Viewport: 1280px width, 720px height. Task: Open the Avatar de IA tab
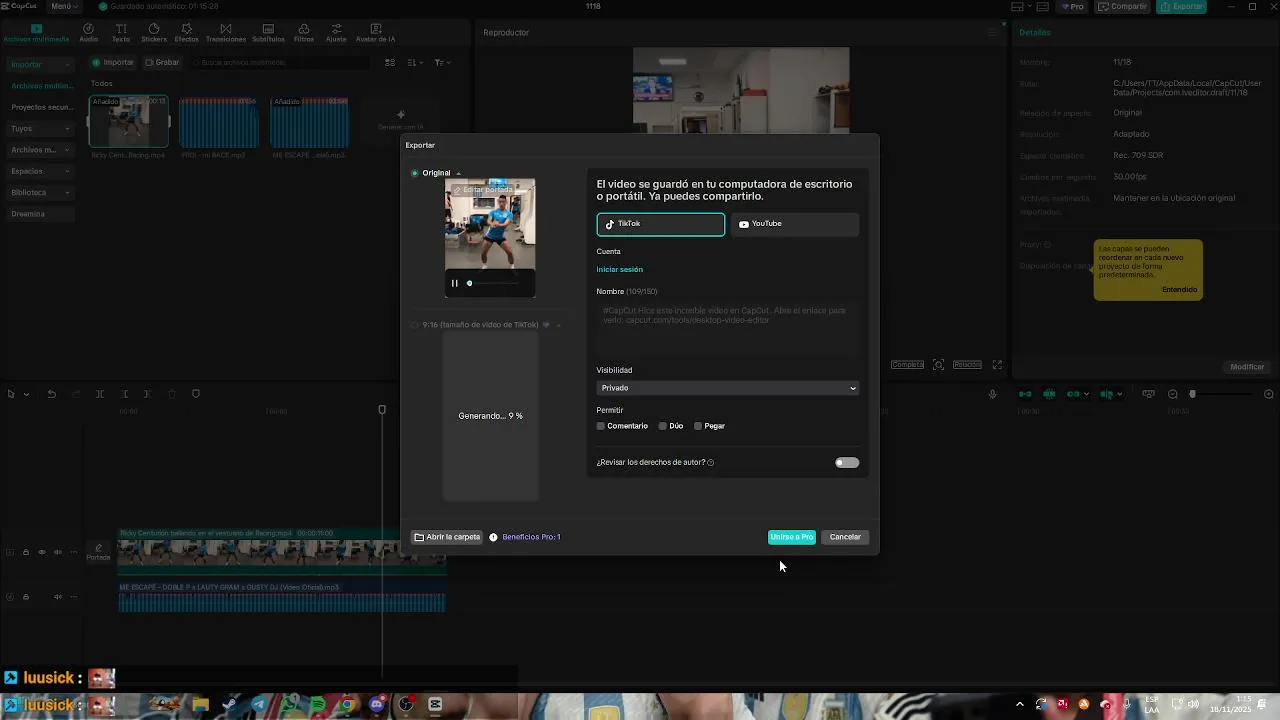click(x=376, y=33)
